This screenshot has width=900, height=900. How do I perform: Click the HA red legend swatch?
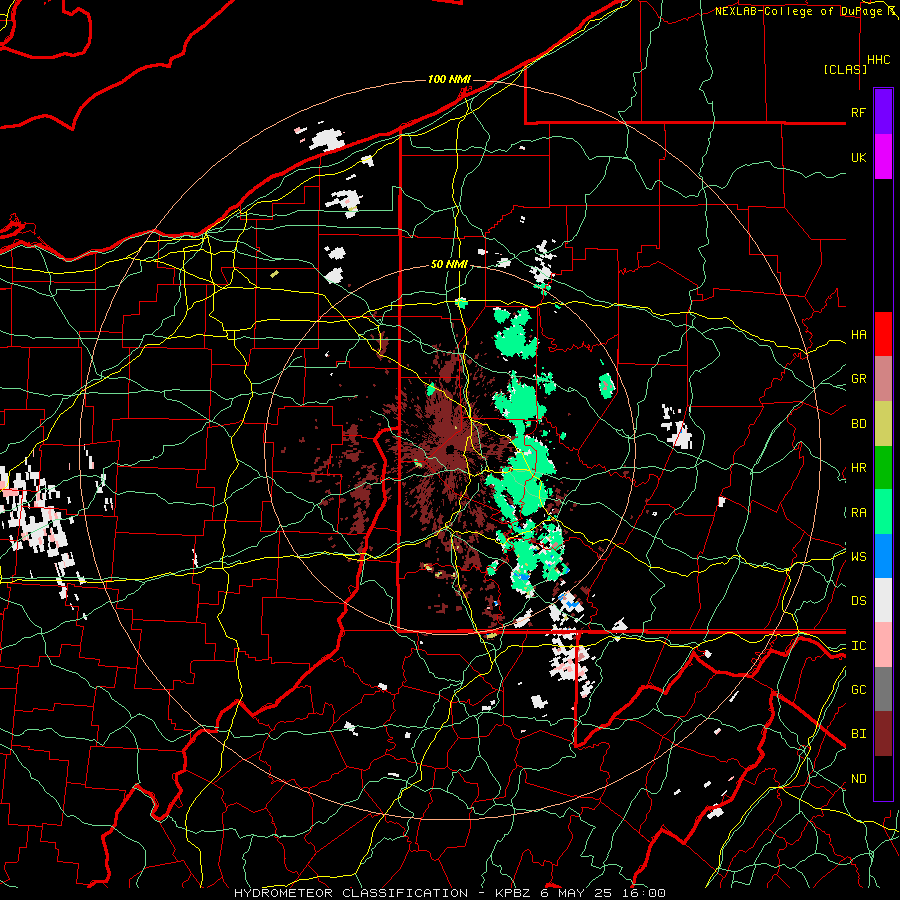click(883, 334)
